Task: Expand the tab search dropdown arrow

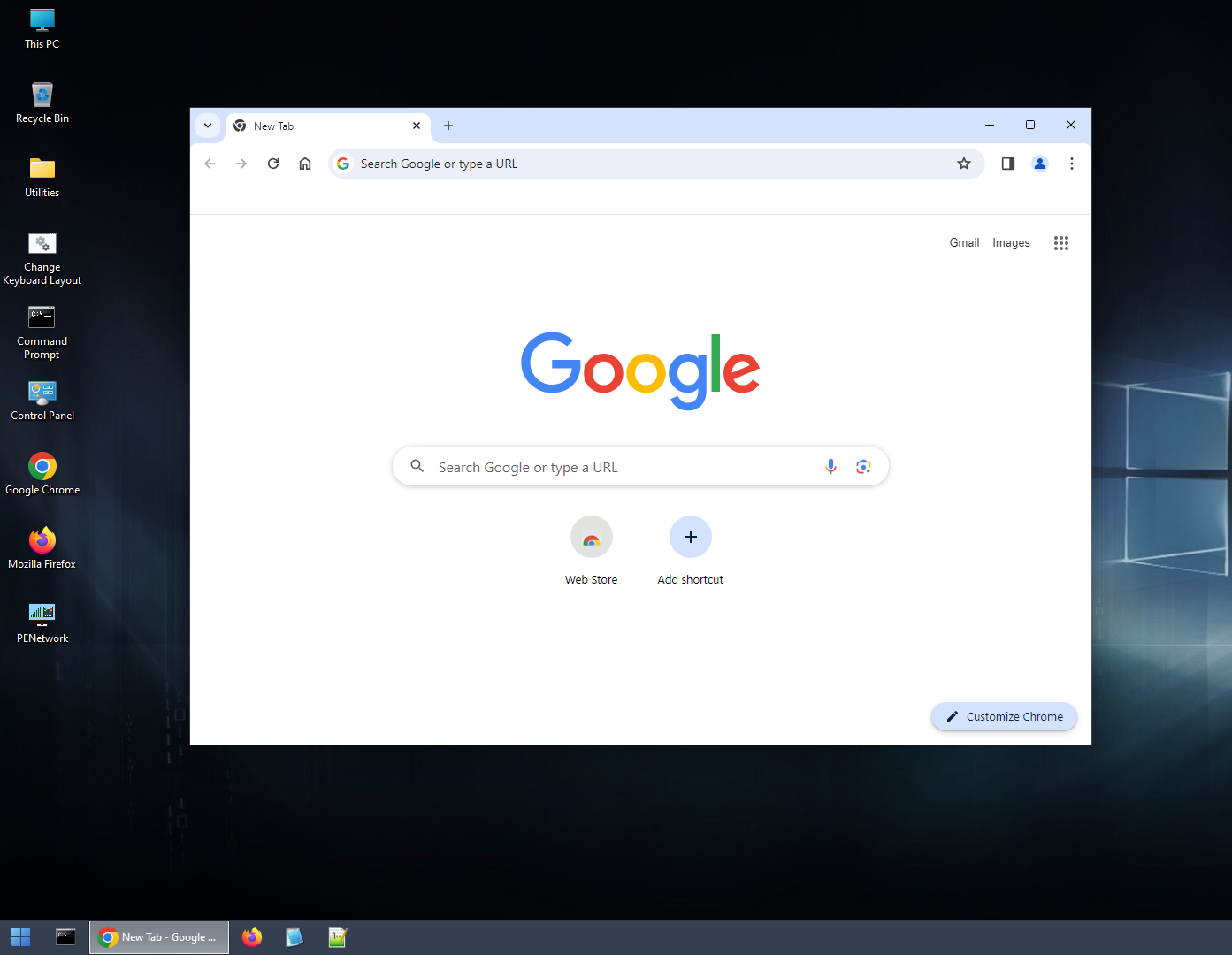Action: click(208, 126)
